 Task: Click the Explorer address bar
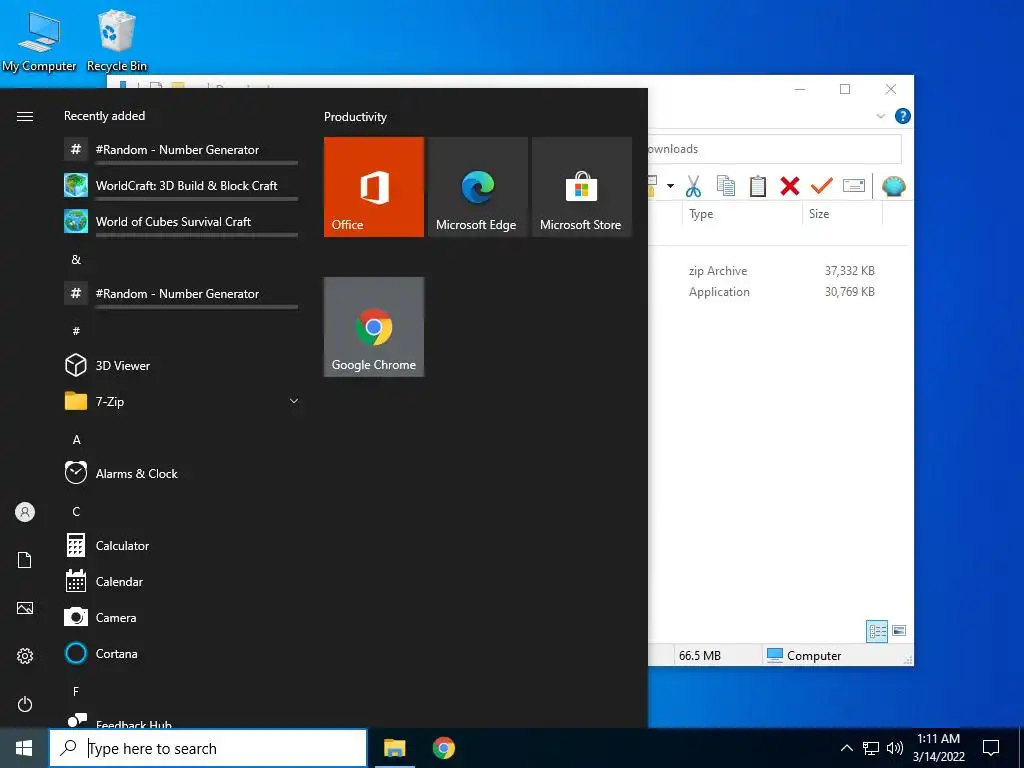[774, 149]
